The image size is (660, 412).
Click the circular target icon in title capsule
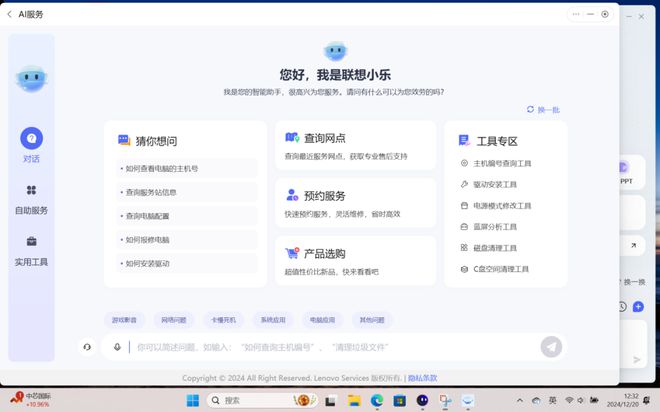click(605, 14)
